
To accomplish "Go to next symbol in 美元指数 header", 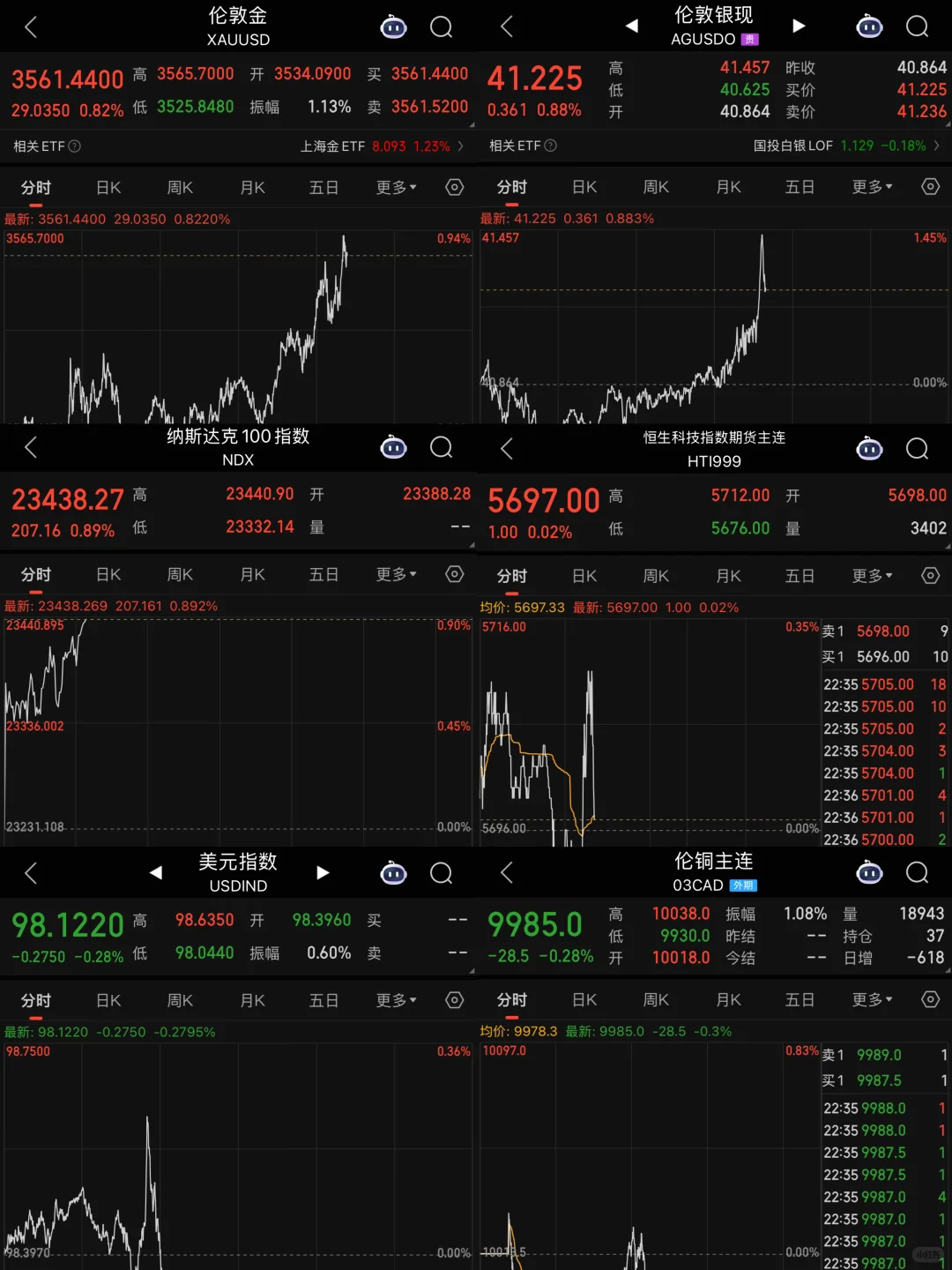I will pos(323,872).
